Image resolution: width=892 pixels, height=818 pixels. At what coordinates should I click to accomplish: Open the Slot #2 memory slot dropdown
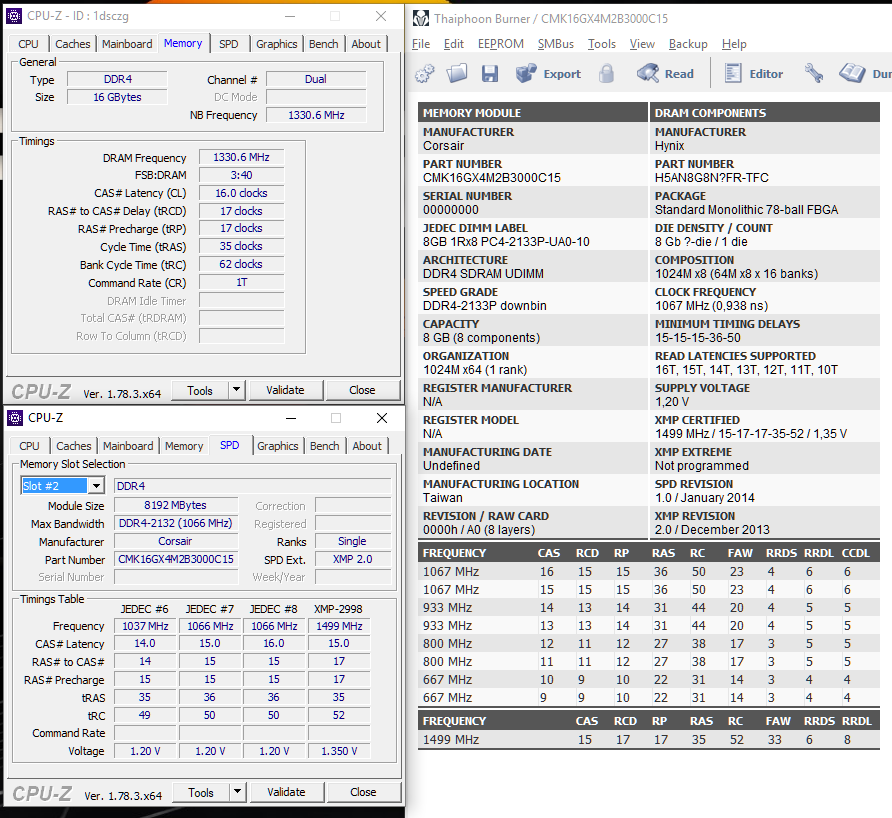point(96,486)
